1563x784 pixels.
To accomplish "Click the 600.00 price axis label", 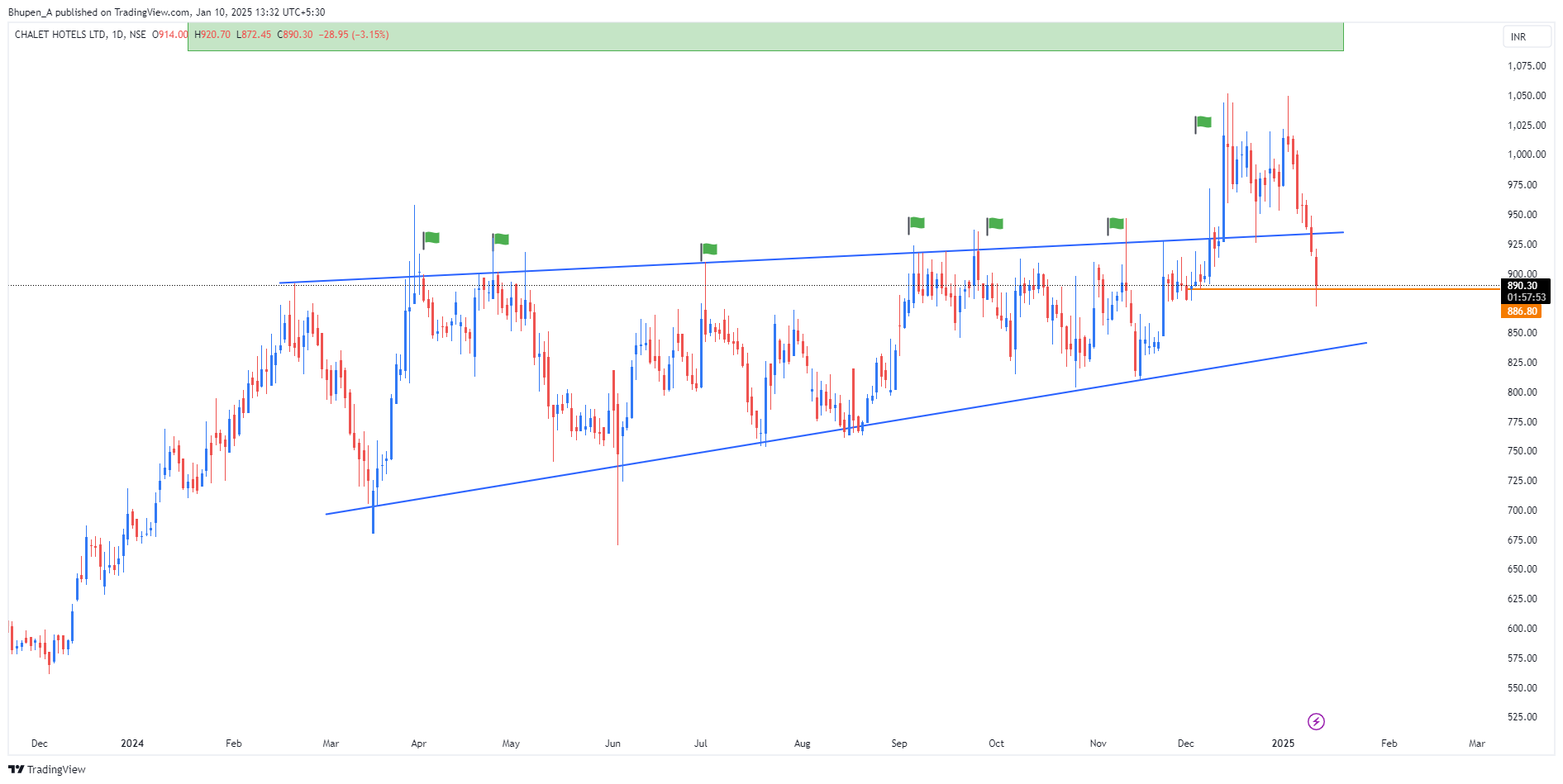I will click(1522, 629).
